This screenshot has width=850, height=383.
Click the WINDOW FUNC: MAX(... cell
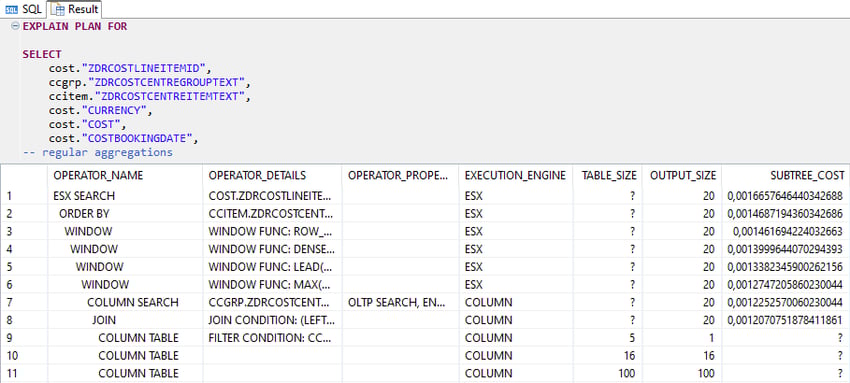269,284
